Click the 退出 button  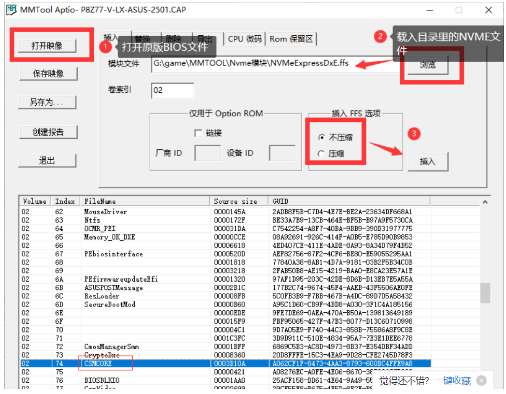(47, 160)
